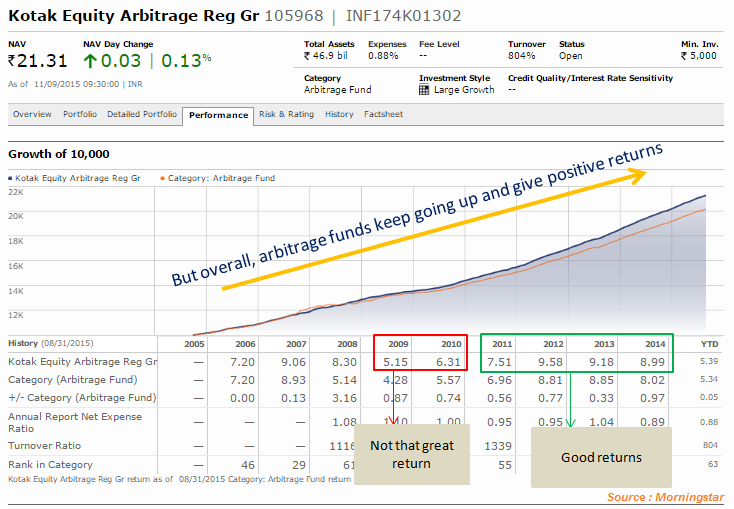734x509 pixels.
Task: Click the green arrow below 2012 returns
Action: click(x=569, y=400)
